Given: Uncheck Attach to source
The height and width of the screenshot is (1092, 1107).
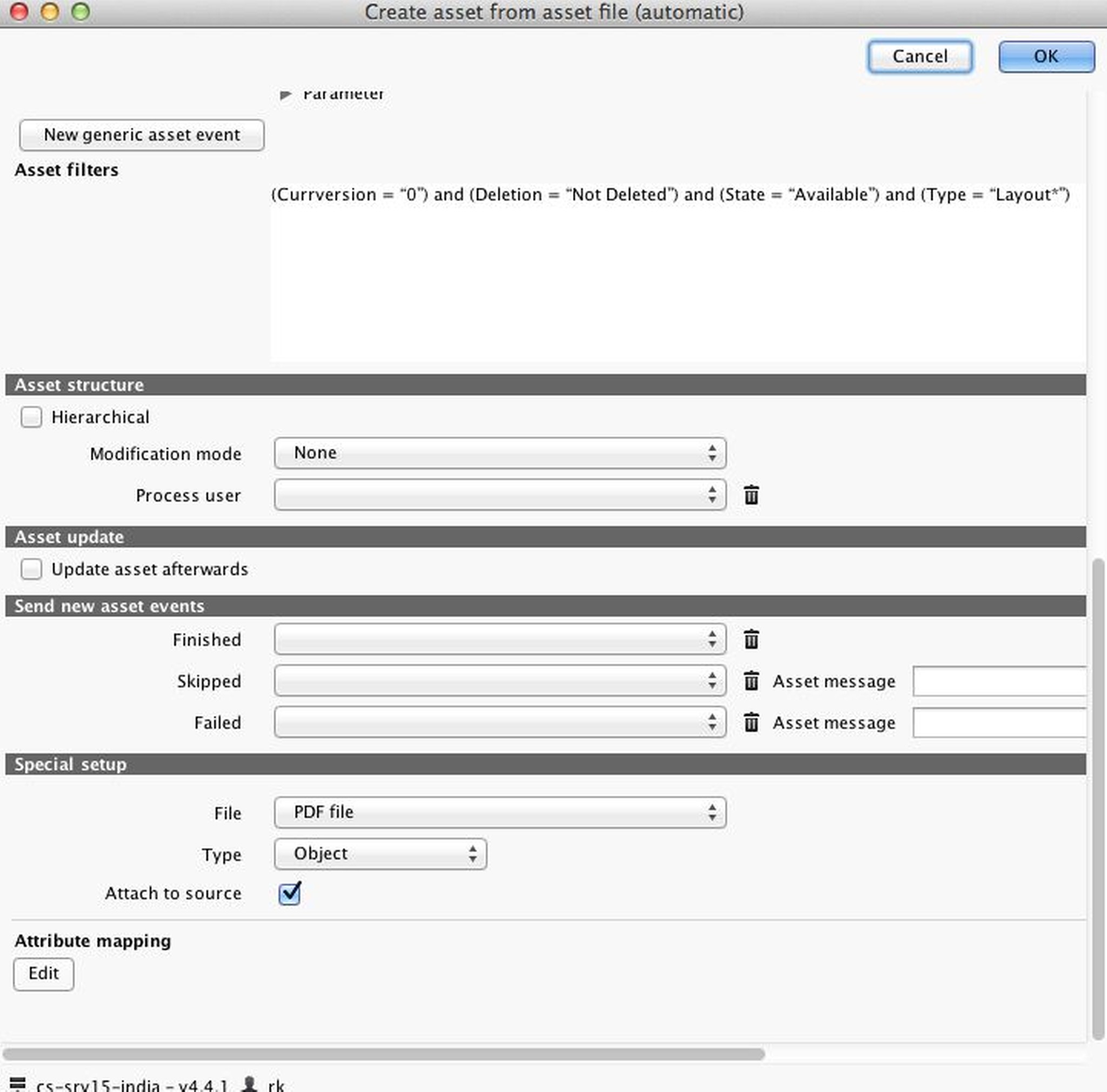Looking at the screenshot, I should [x=289, y=893].
